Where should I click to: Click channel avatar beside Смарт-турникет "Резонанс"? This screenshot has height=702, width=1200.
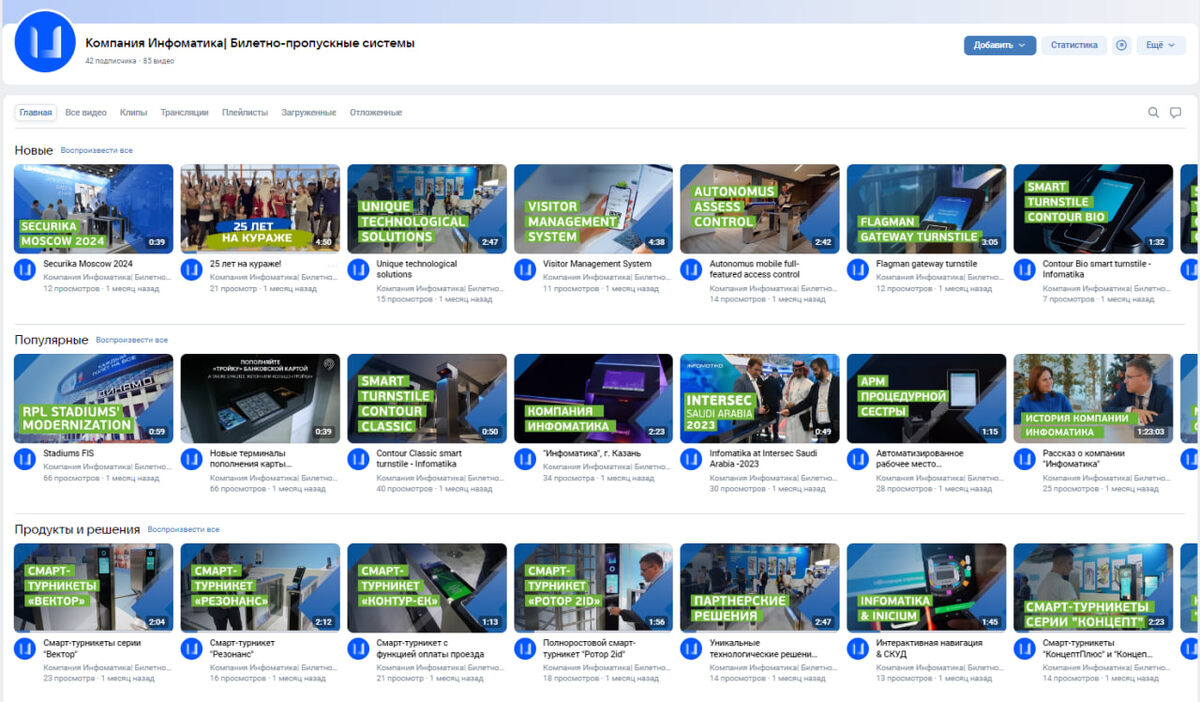[191, 649]
